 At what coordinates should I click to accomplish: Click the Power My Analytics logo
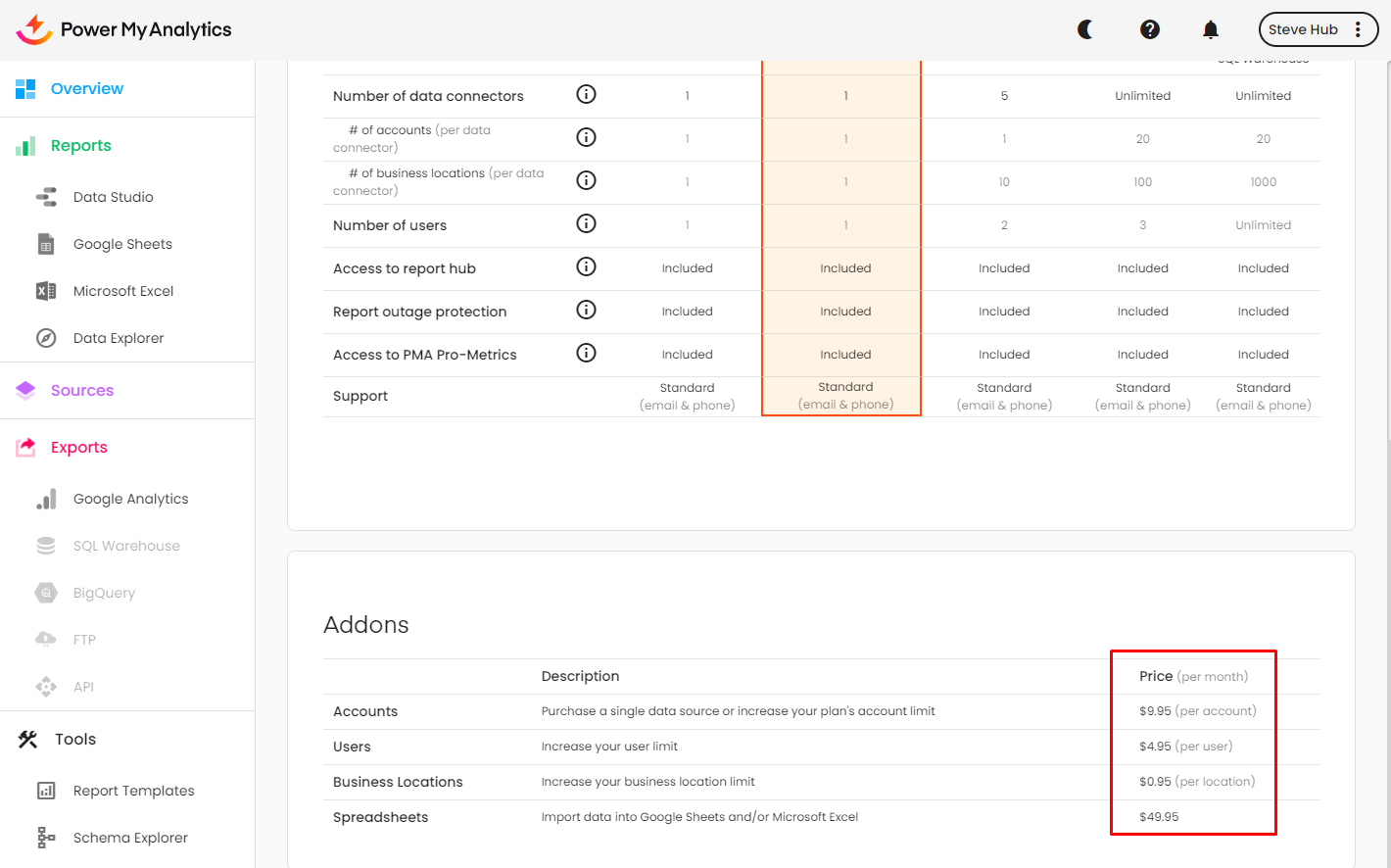123,29
